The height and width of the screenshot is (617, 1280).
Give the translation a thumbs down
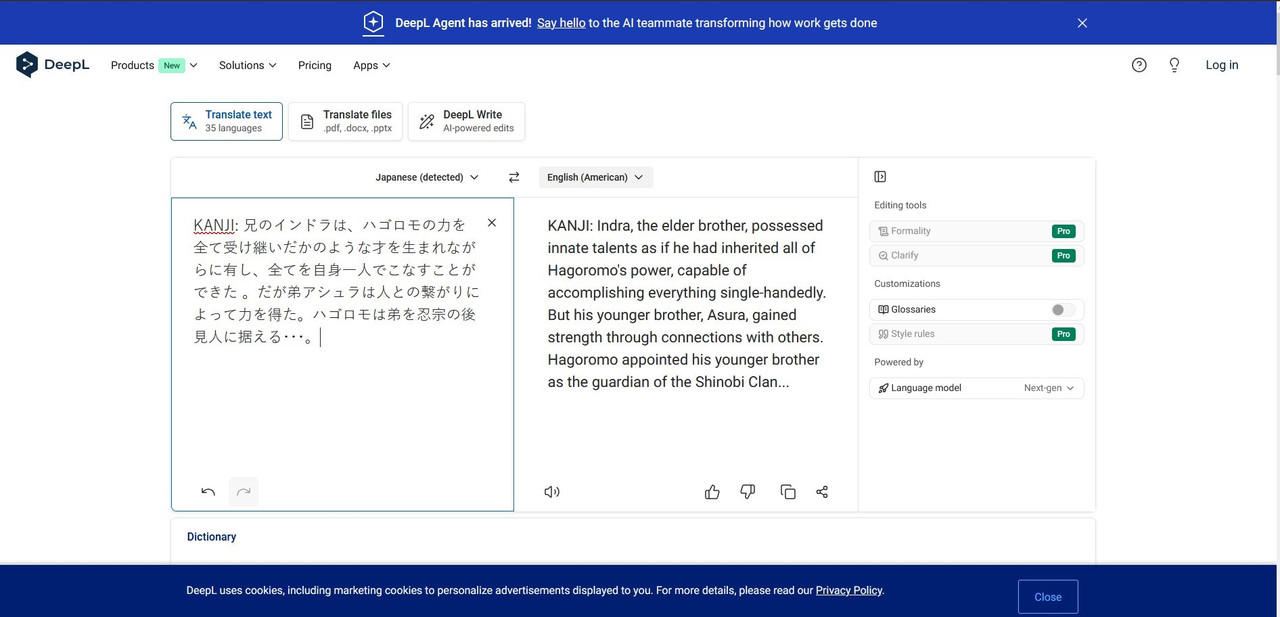747,491
